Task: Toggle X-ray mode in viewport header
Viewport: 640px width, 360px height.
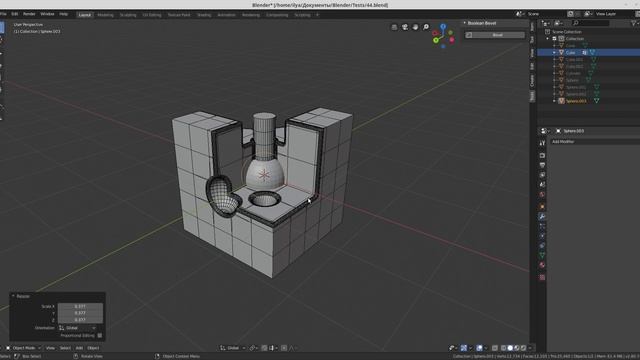Action: (495, 348)
